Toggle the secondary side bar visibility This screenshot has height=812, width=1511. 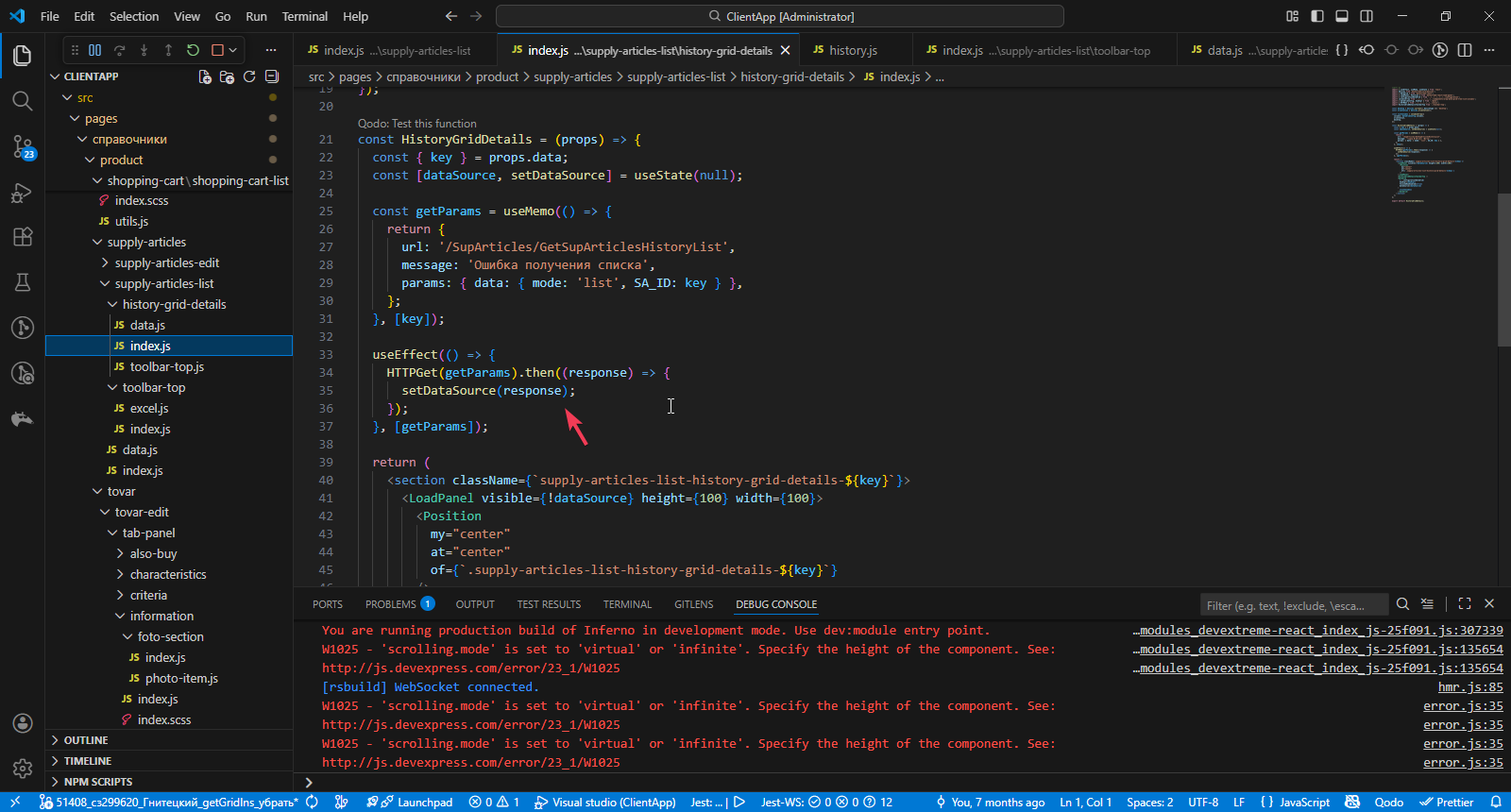tap(1367, 16)
